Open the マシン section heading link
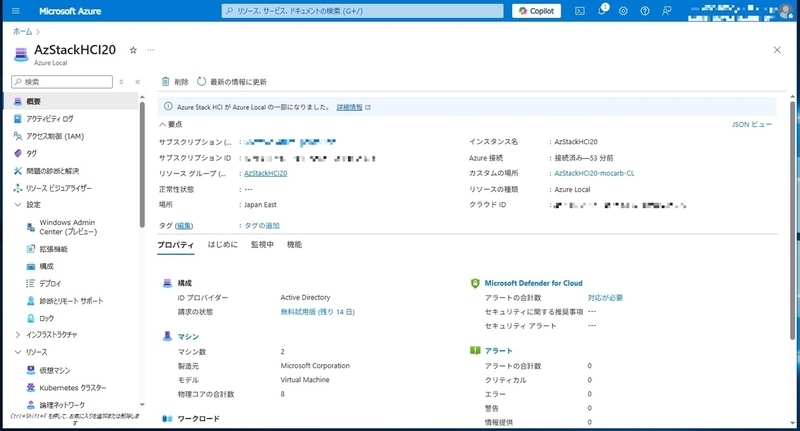 188,337
